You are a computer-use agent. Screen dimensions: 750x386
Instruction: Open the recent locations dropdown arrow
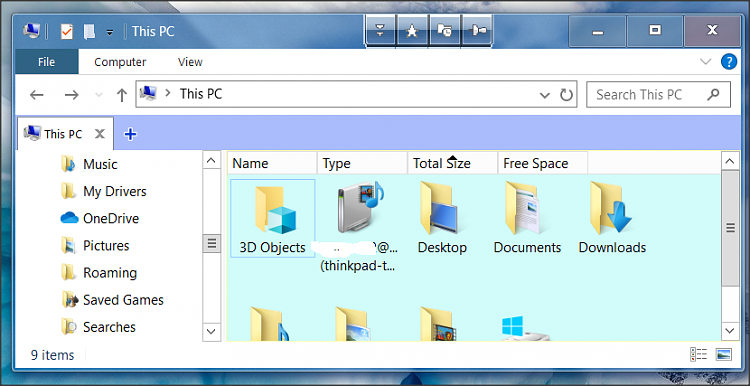click(x=99, y=95)
